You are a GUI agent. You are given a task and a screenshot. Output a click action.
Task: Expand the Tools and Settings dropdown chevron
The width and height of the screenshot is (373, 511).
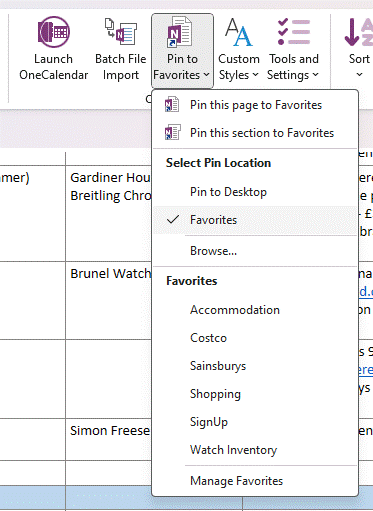pyautogui.click(x=315, y=75)
